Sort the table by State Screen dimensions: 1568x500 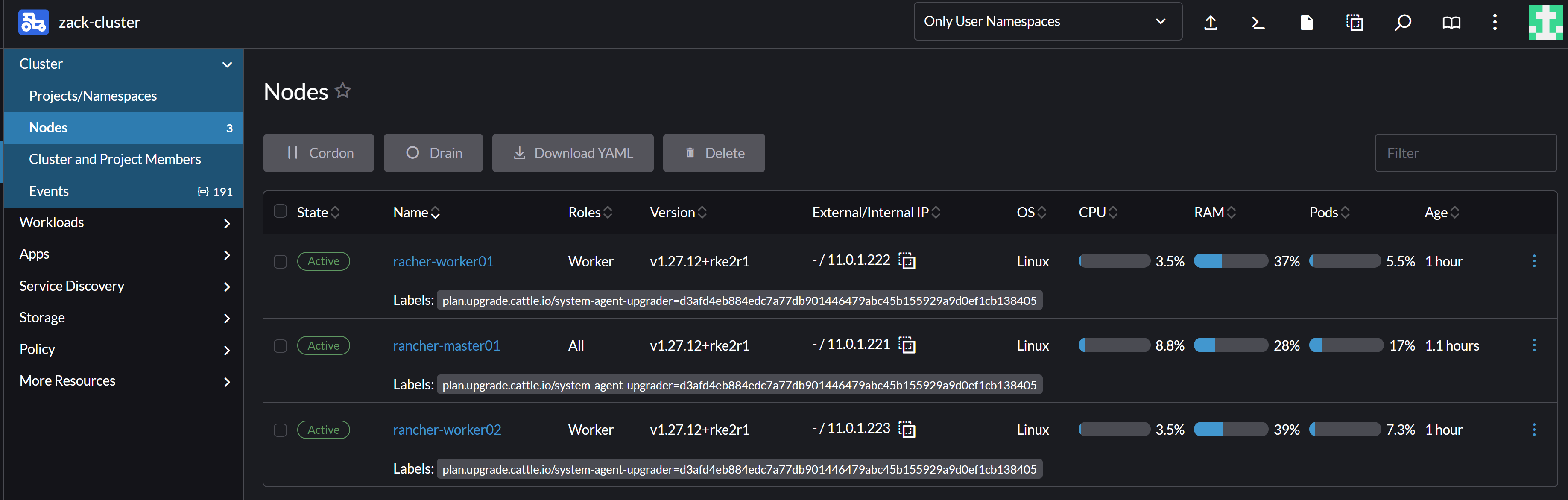click(x=318, y=212)
